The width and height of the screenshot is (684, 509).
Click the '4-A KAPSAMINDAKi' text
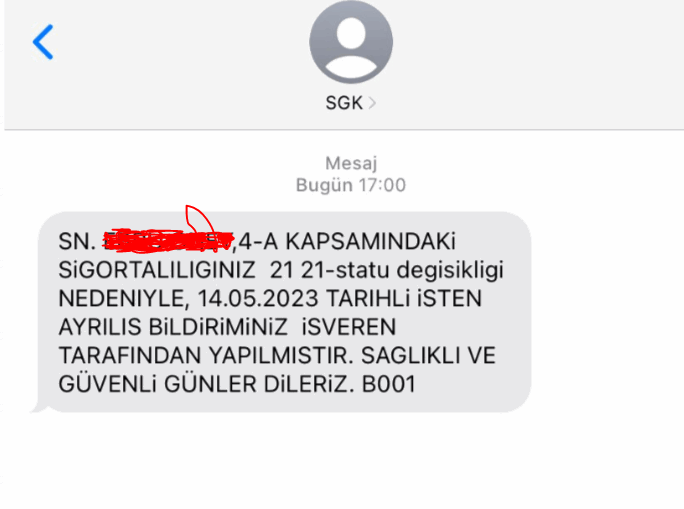coord(347,242)
